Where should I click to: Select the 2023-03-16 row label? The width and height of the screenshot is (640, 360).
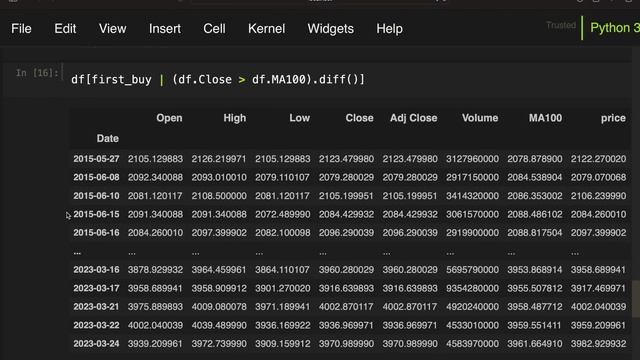point(96,269)
